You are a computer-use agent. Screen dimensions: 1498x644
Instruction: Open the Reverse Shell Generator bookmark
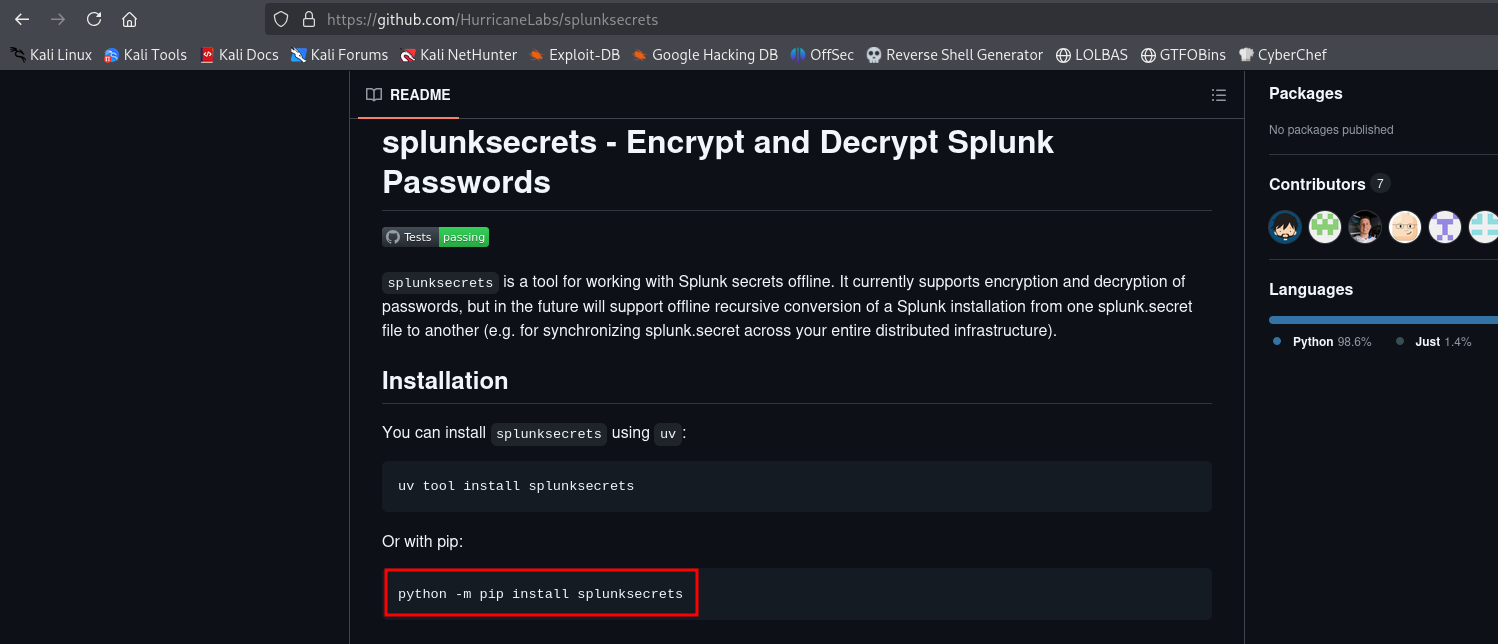pos(954,55)
